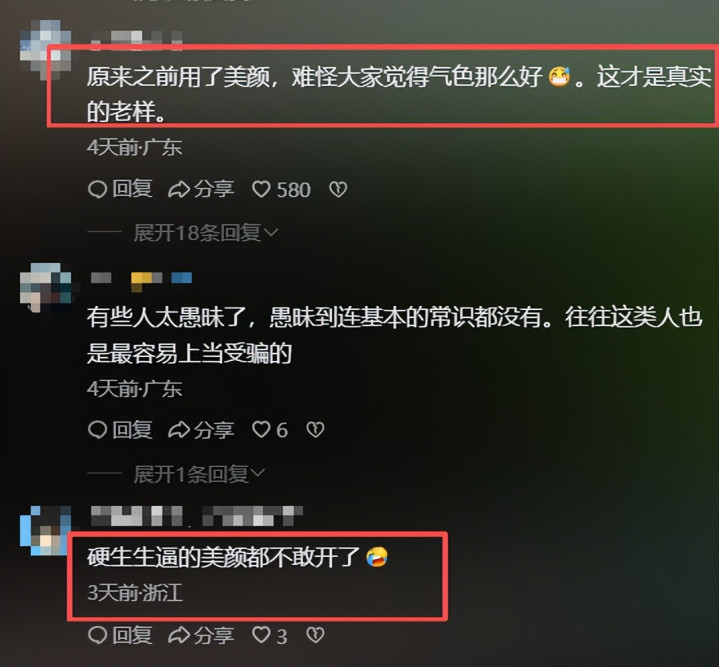Reply to the 愚昧 comment
This screenshot has width=719, height=667.
[x=120, y=430]
